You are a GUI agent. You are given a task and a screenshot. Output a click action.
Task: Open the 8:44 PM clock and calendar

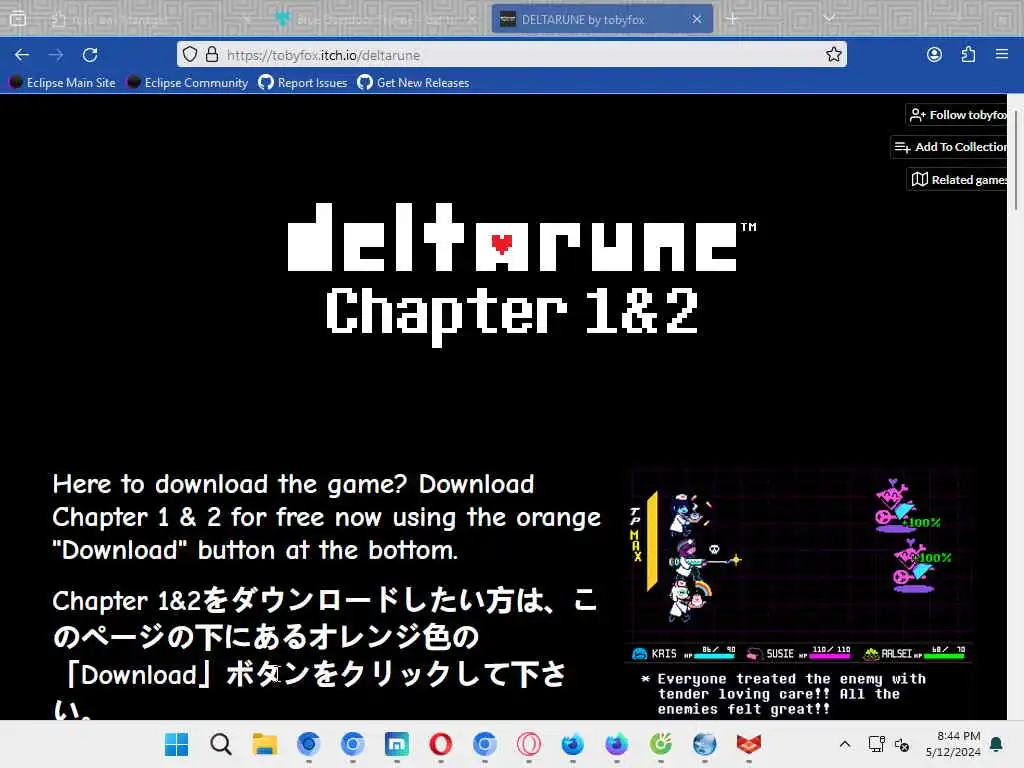tap(953, 744)
